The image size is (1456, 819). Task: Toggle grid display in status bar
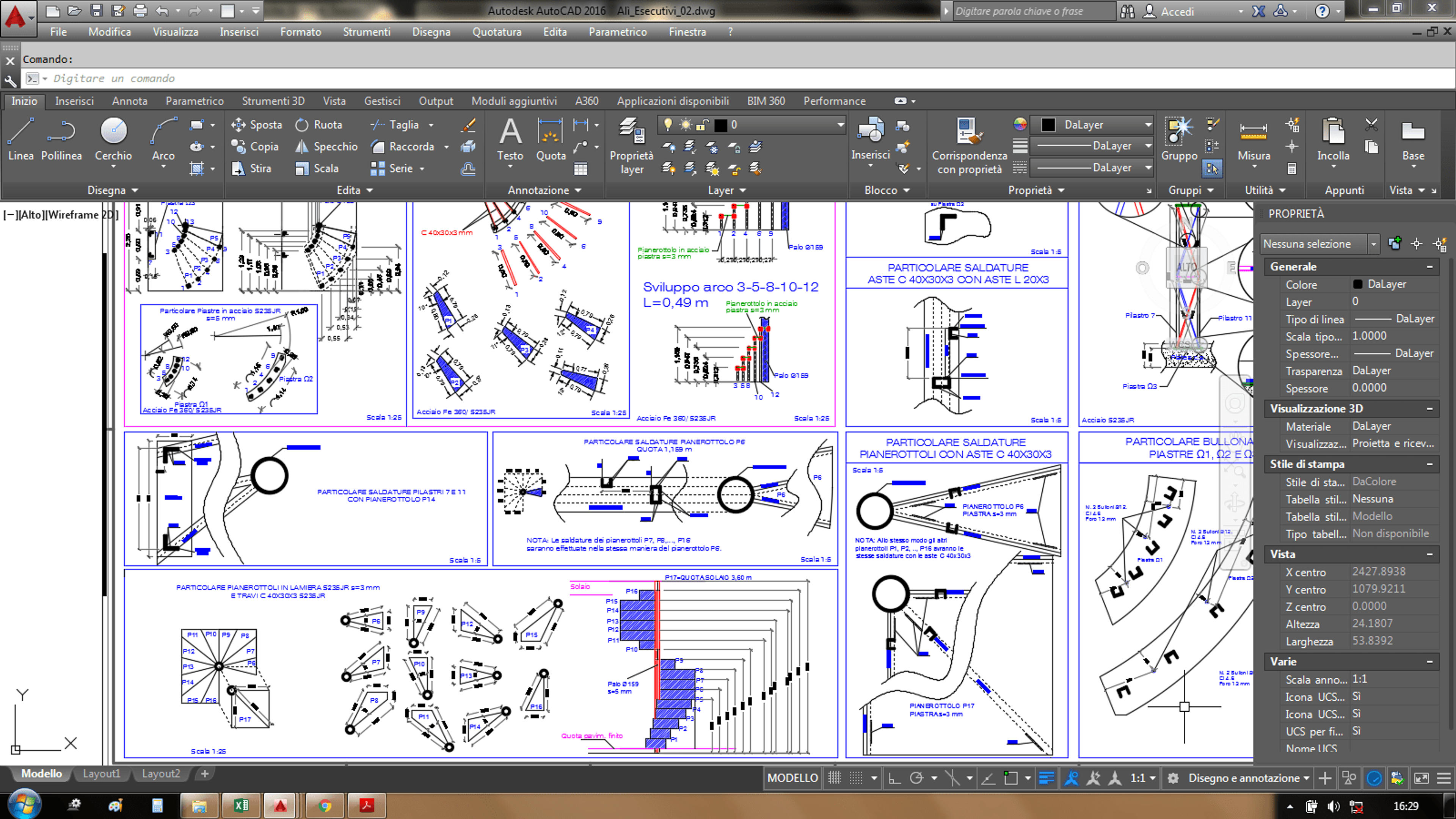pos(835,778)
